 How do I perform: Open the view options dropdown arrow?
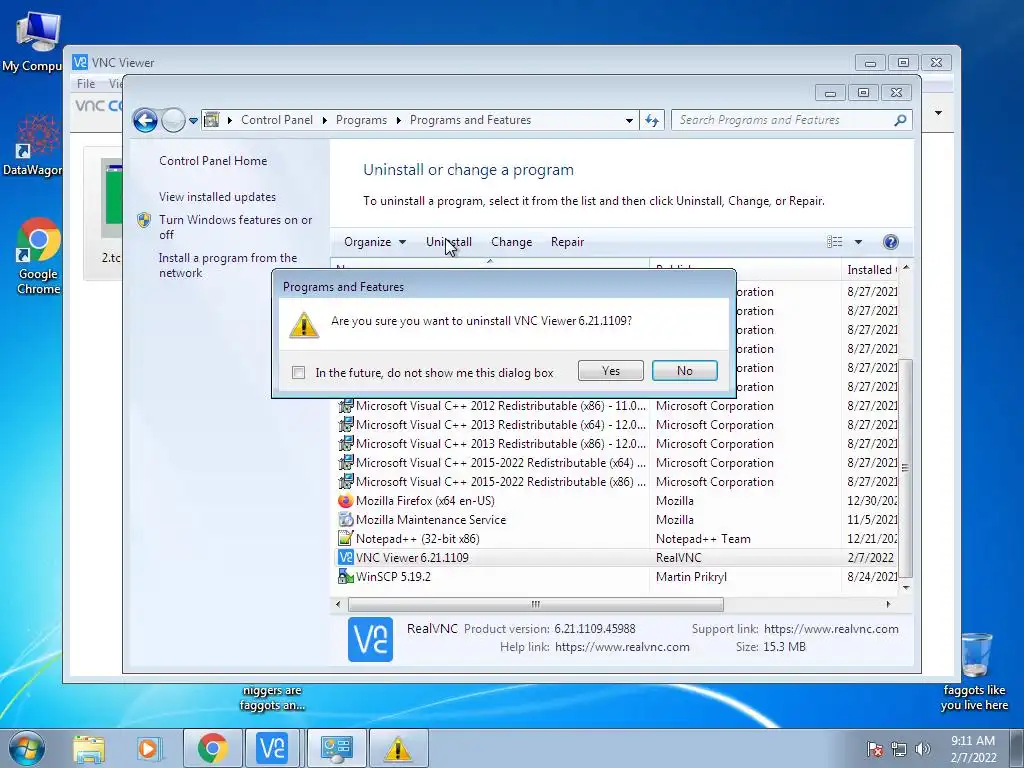point(858,242)
